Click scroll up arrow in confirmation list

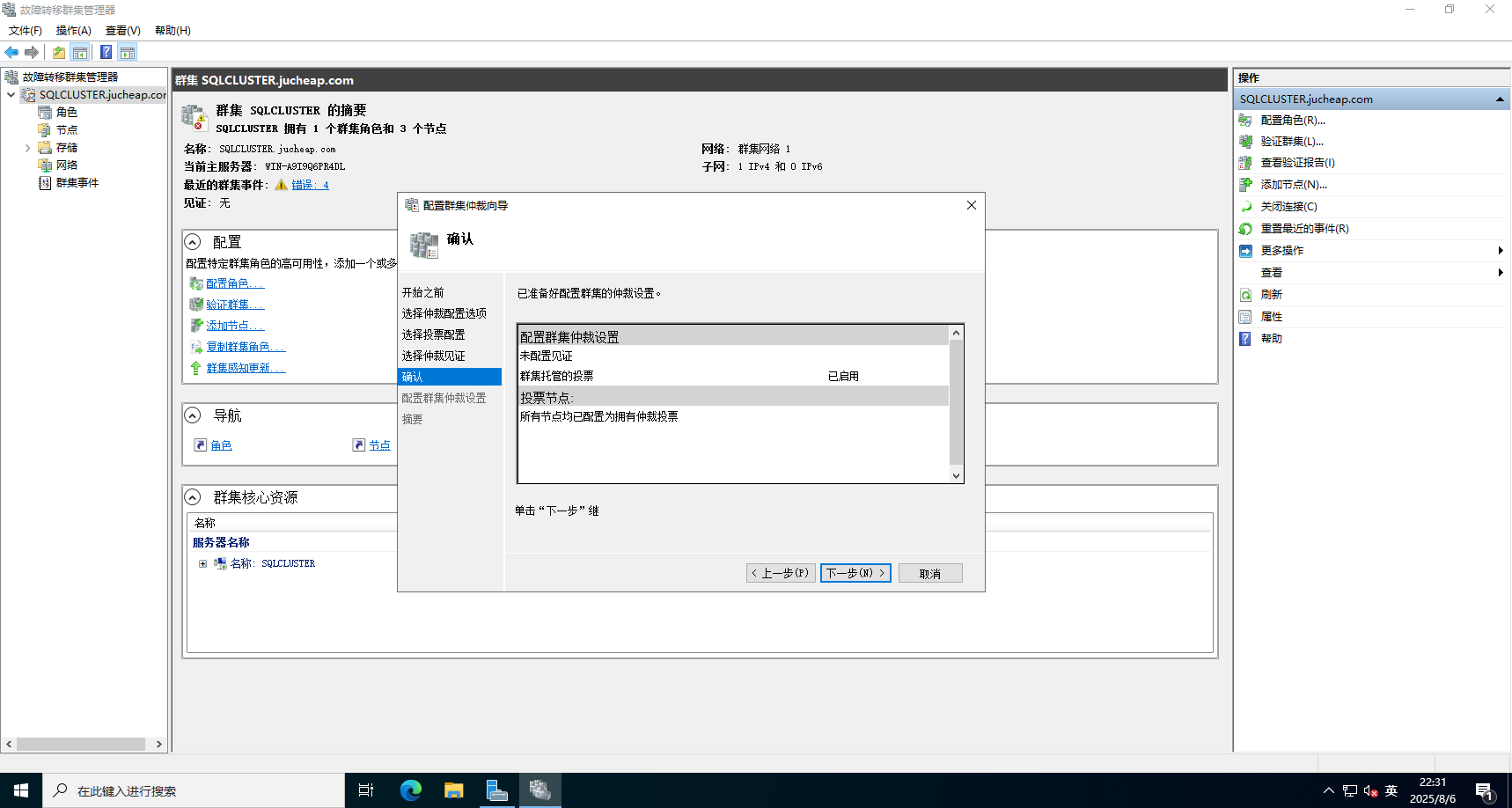pos(957,333)
